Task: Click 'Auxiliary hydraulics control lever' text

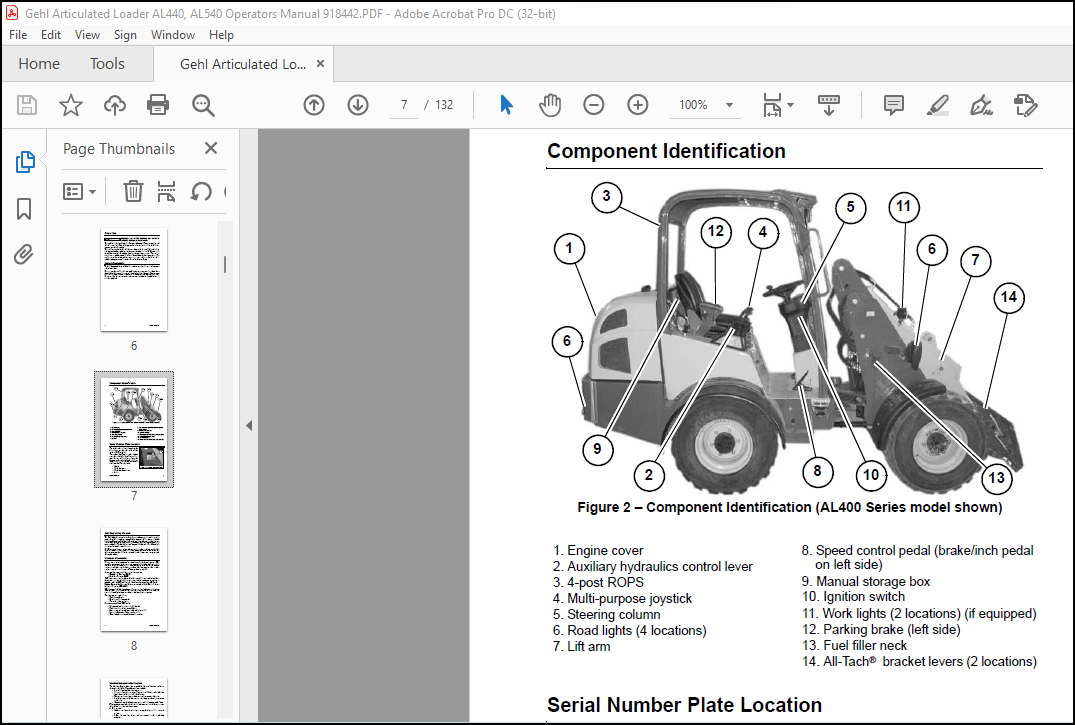Action: [x=660, y=567]
